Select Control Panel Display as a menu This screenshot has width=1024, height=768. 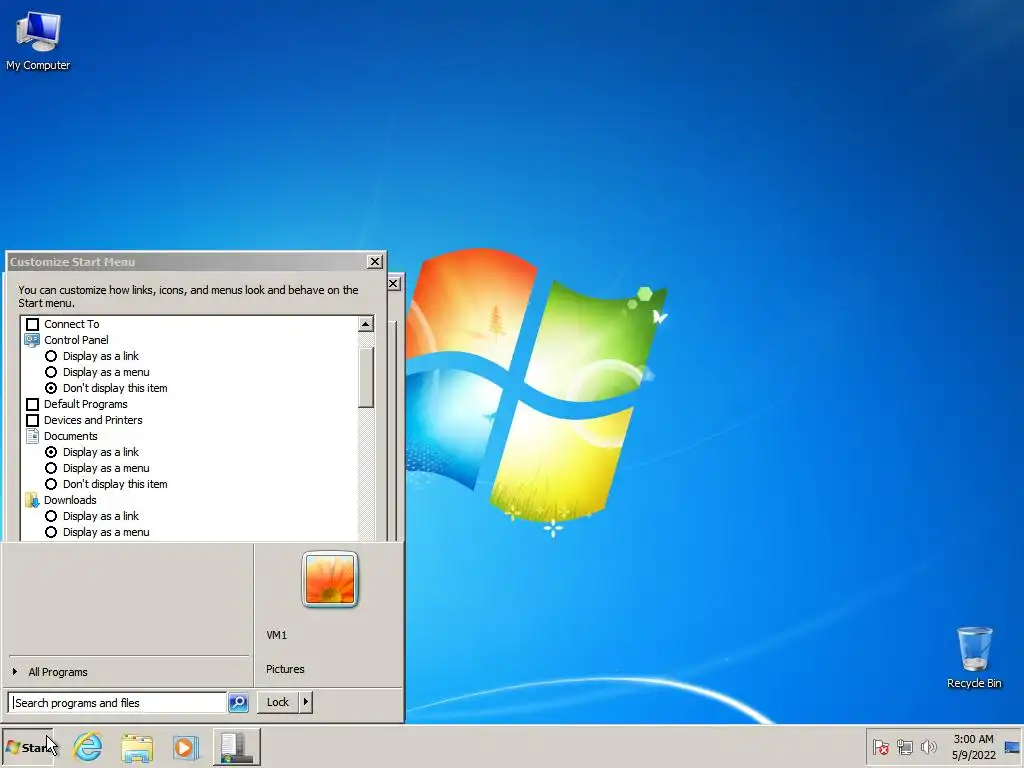coord(51,372)
